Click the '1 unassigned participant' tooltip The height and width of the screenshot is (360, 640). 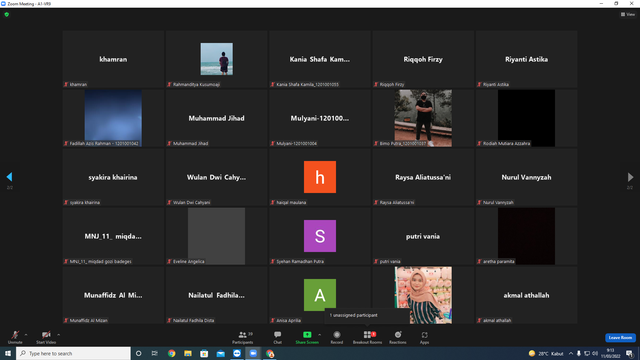coord(367,315)
